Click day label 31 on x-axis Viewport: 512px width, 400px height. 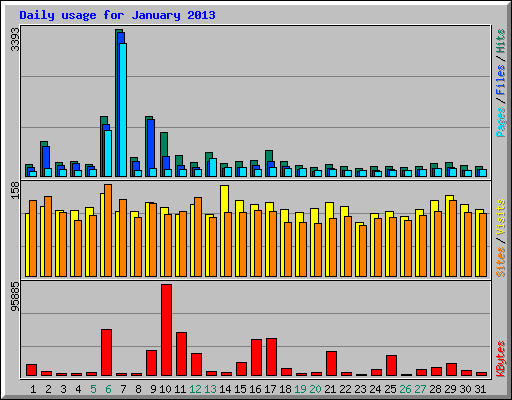(480, 389)
